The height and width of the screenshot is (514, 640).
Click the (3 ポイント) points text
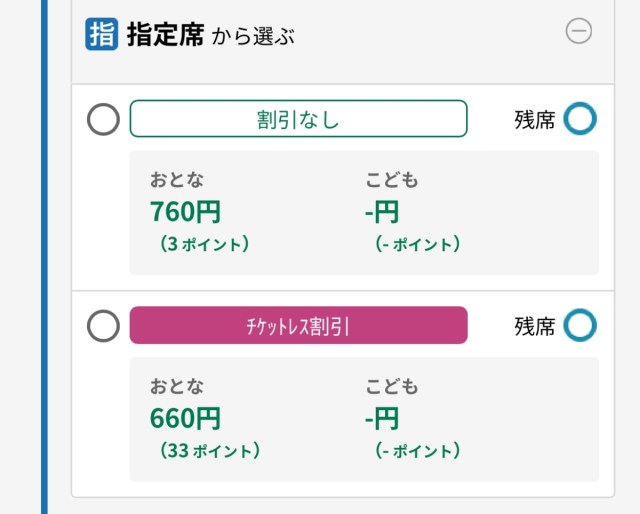point(204,243)
